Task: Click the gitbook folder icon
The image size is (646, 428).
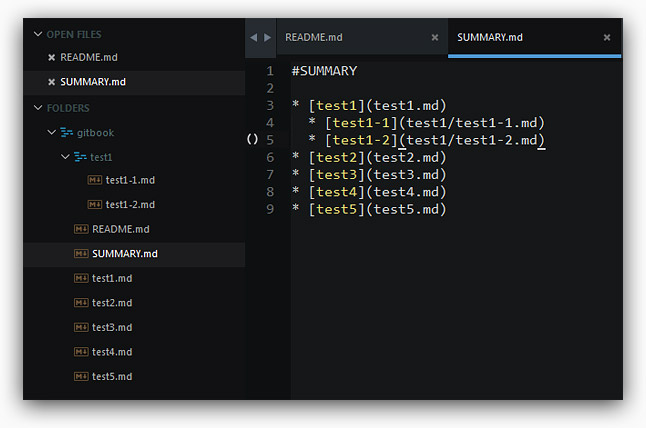Action: (67, 132)
